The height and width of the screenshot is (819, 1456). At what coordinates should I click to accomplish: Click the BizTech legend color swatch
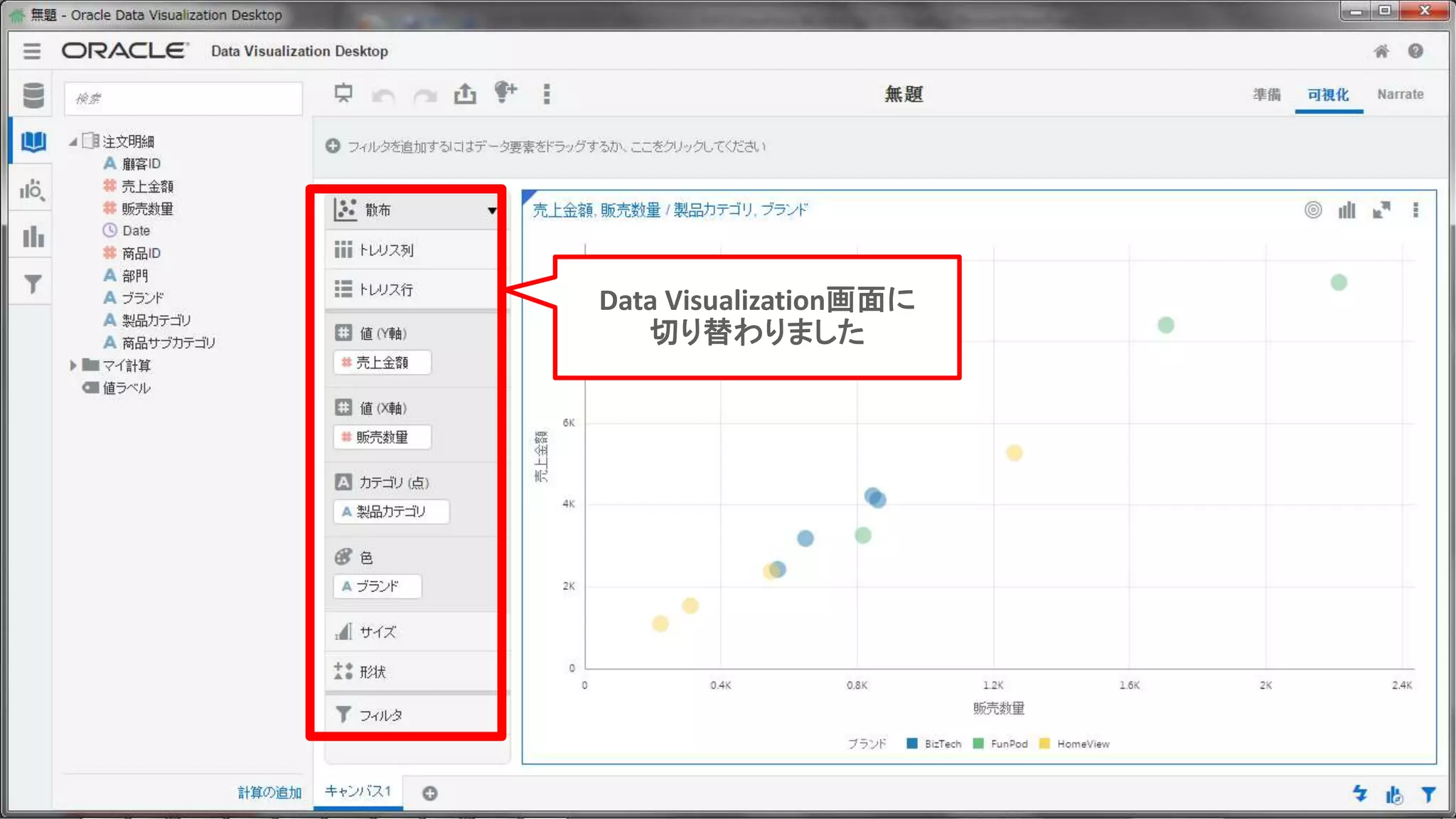pyautogui.click(x=912, y=744)
